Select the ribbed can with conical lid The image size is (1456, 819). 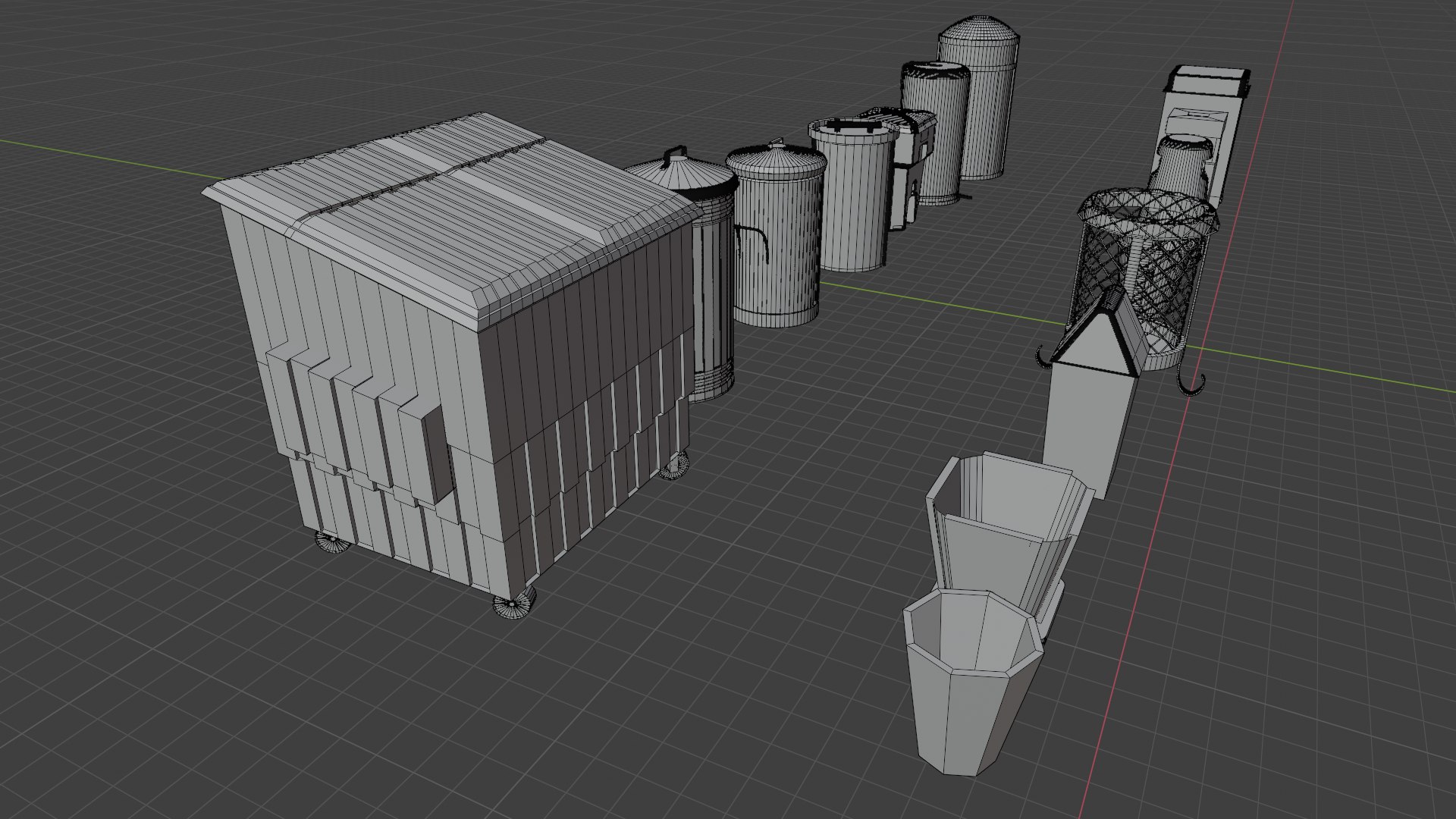coord(777,235)
